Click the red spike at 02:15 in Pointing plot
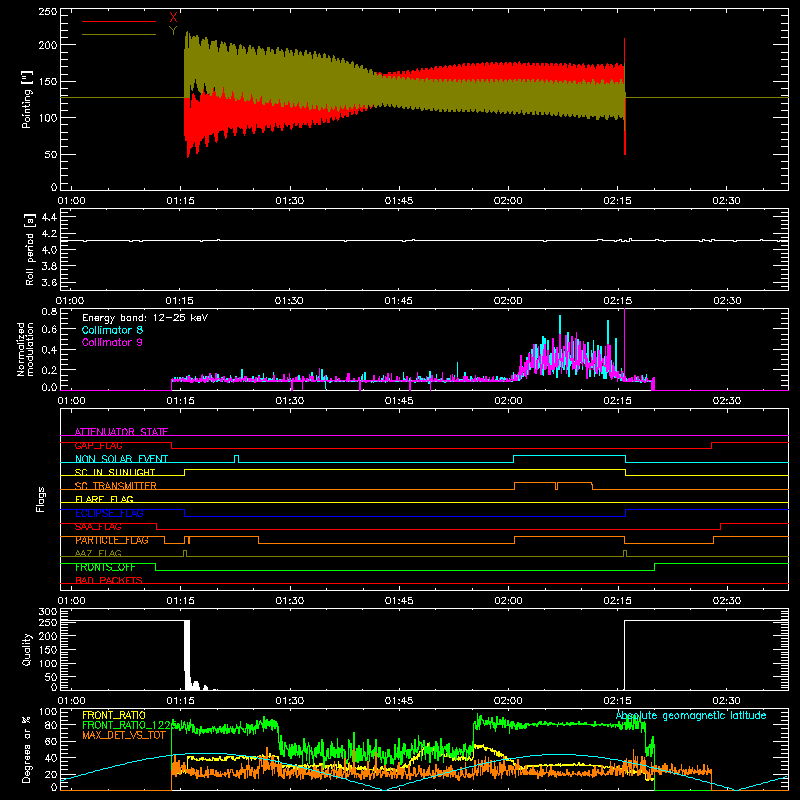 [x=624, y=96]
